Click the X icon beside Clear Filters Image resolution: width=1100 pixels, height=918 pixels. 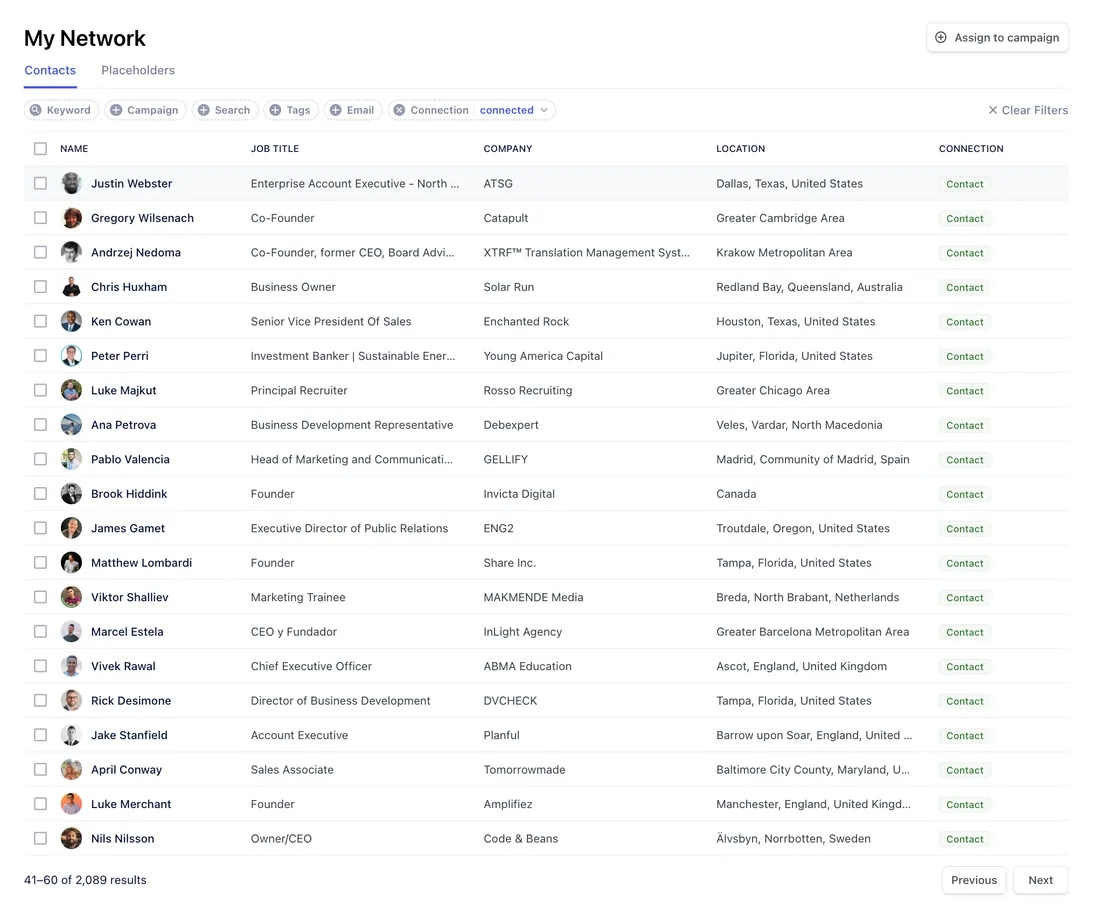993,110
